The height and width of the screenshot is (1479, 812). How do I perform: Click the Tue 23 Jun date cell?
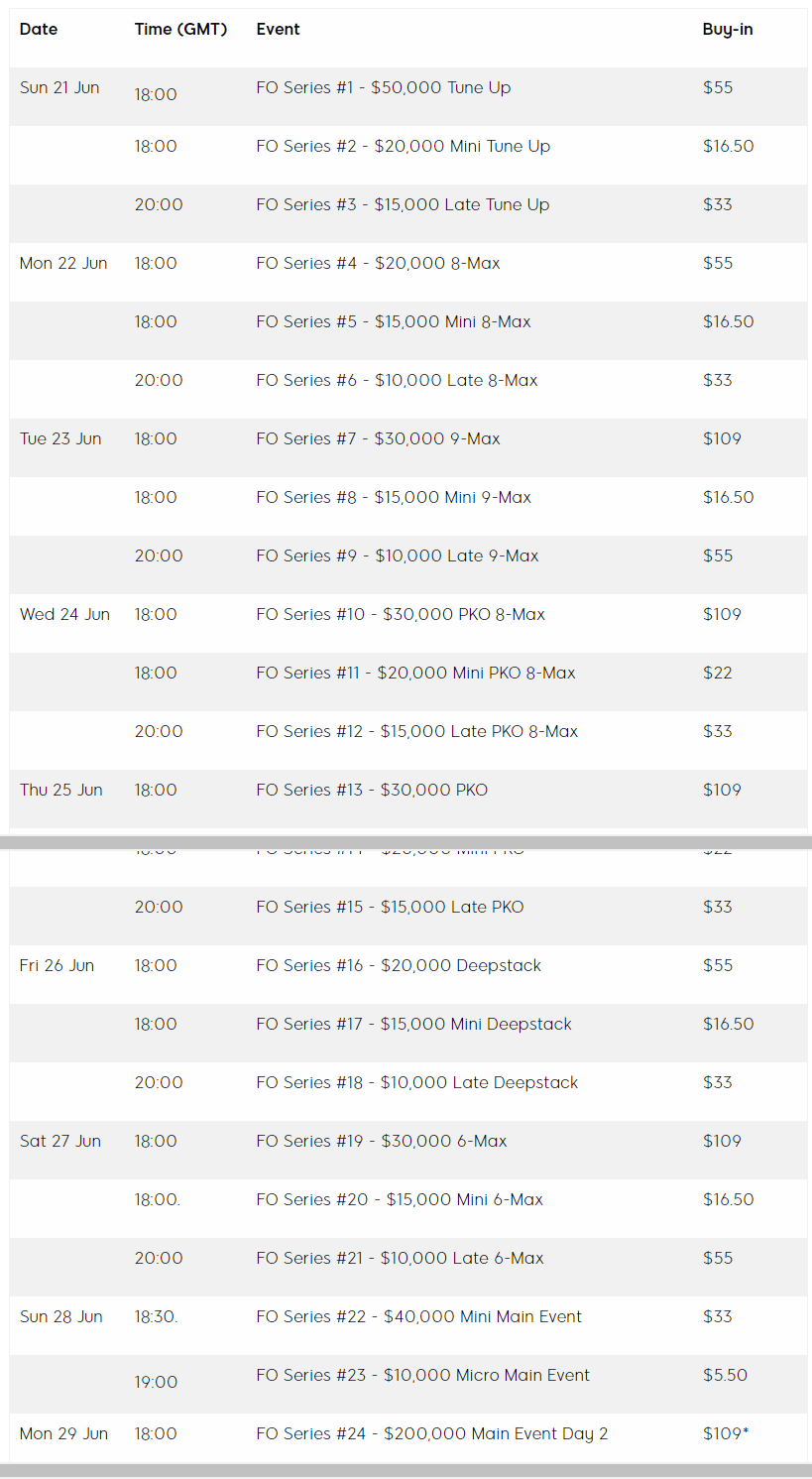pyautogui.click(x=60, y=439)
